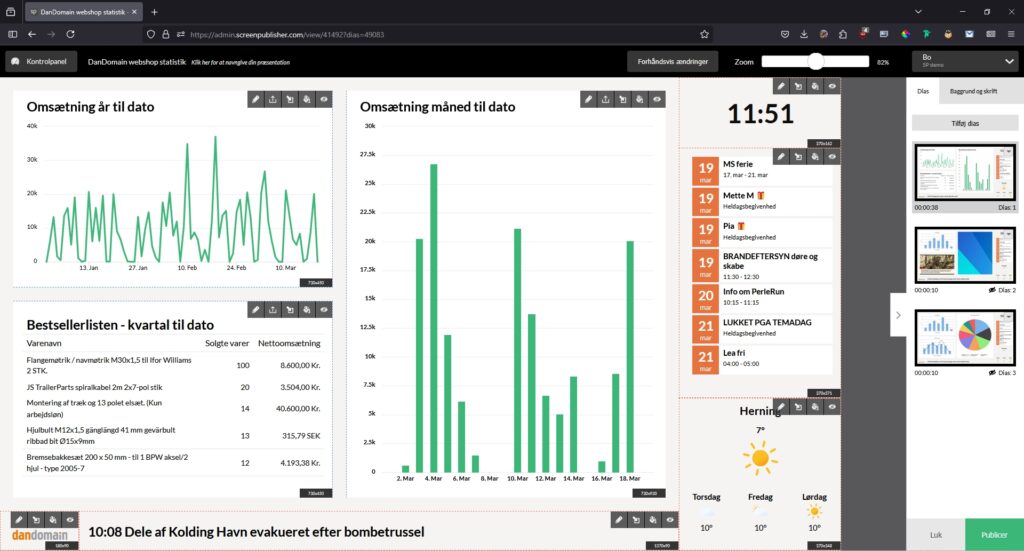1024x551 pixels.
Task: Open browser list-all-tabs chevron
Action: pyautogui.click(x=918, y=12)
